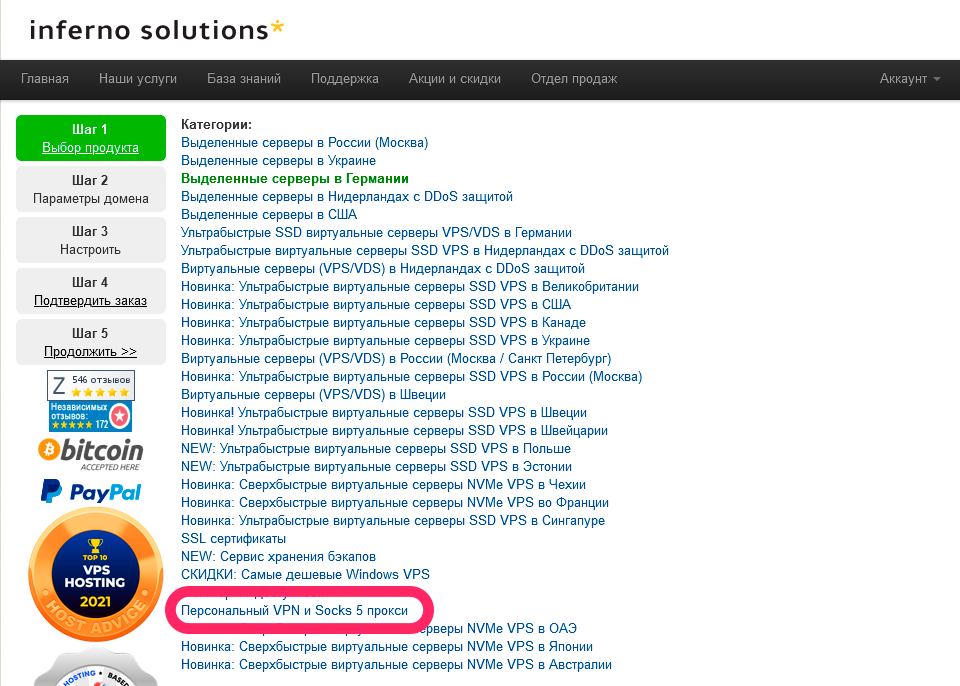The height and width of the screenshot is (686, 960).
Task: Open Акции и скидки page
Action: (x=455, y=79)
